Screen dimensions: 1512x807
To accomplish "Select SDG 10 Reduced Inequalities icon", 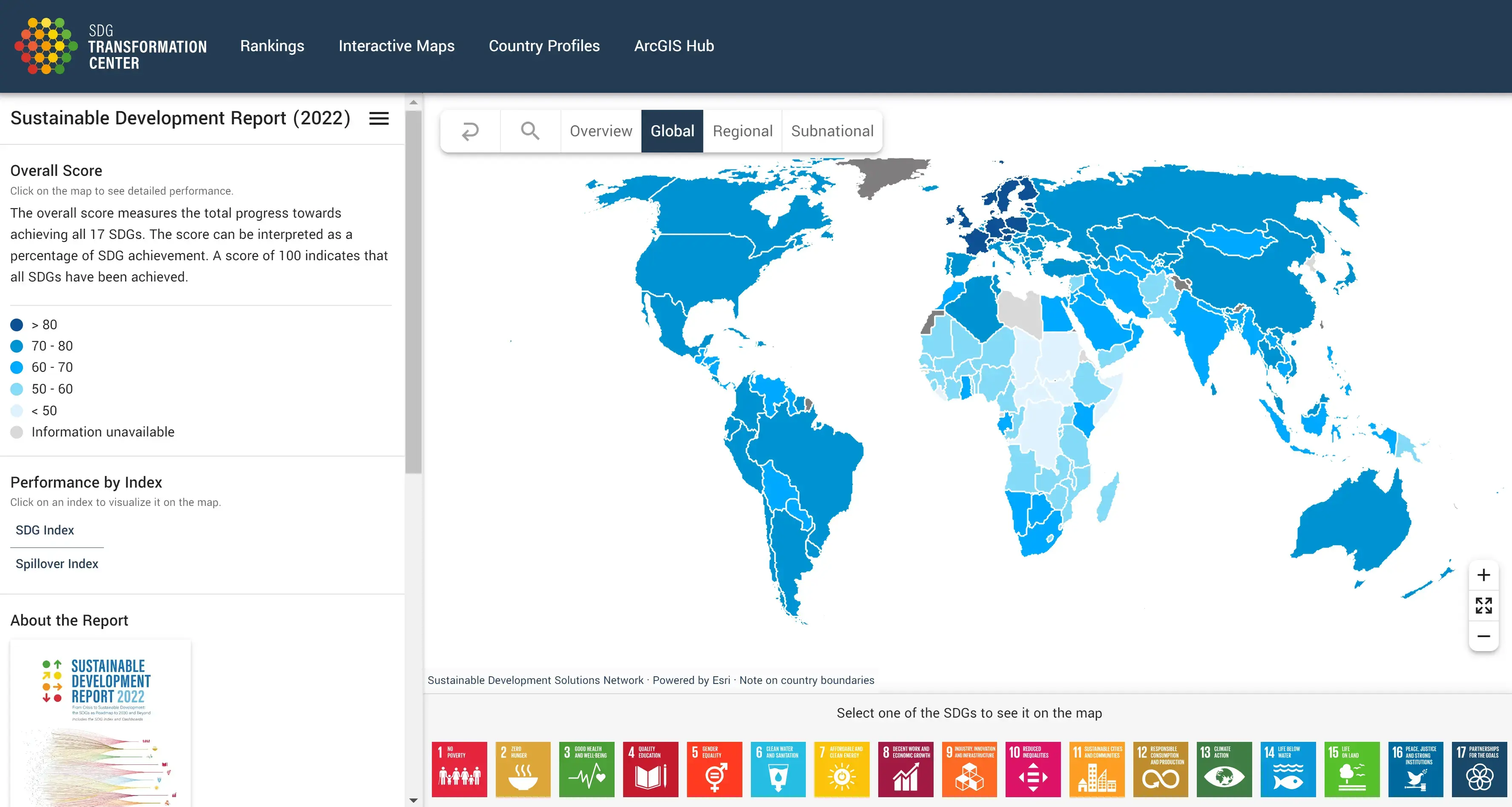I will pos(1033,769).
